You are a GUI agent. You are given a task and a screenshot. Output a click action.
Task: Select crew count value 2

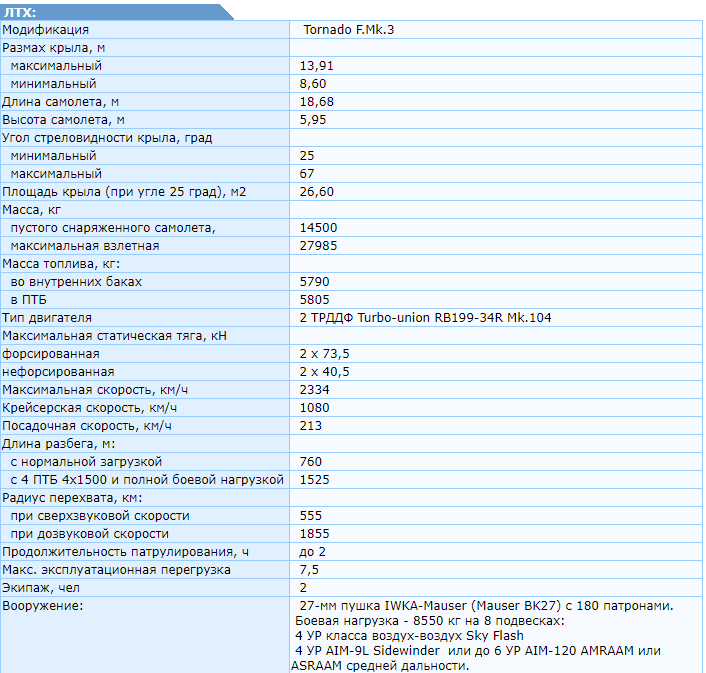(x=303, y=588)
